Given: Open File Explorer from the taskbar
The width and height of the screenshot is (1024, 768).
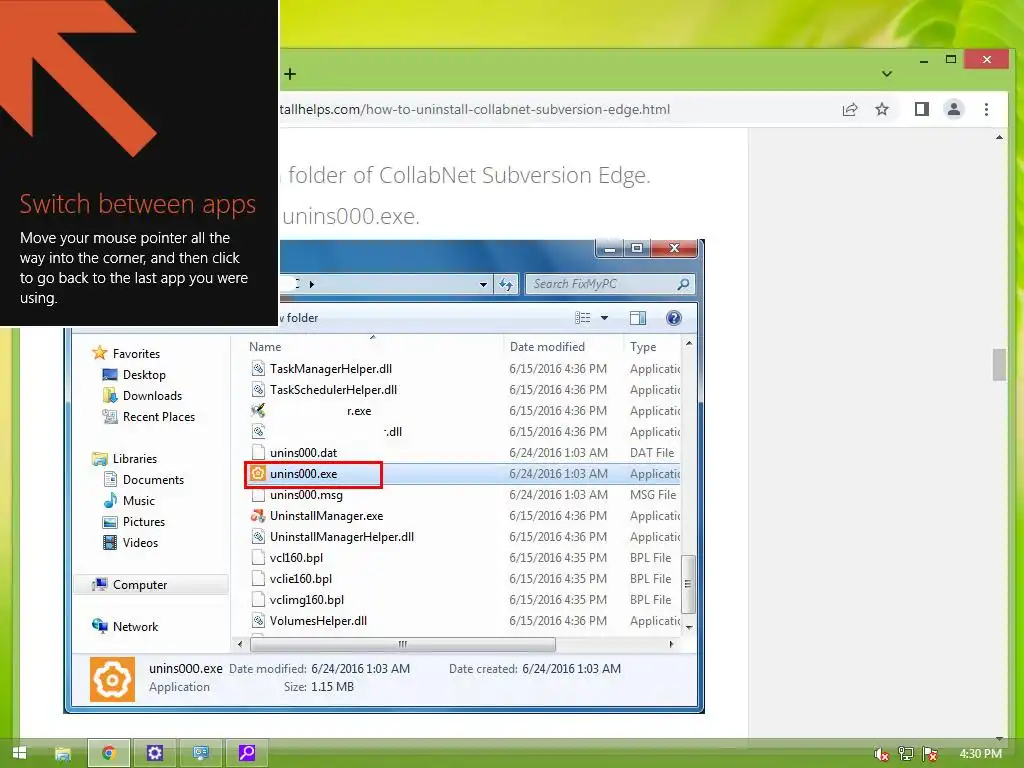Looking at the screenshot, I should coord(63,754).
